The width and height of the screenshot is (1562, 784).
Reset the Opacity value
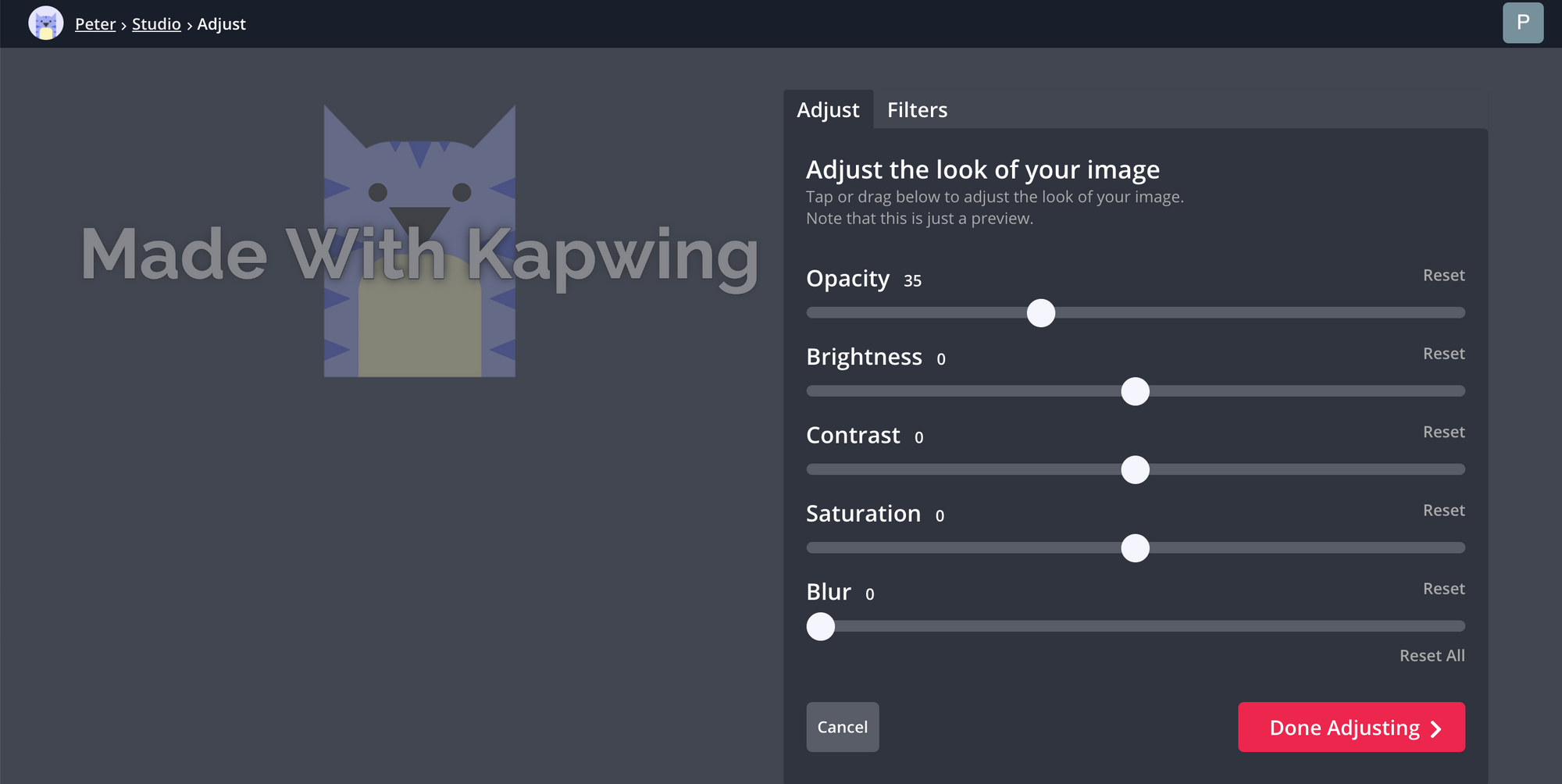(1443, 276)
